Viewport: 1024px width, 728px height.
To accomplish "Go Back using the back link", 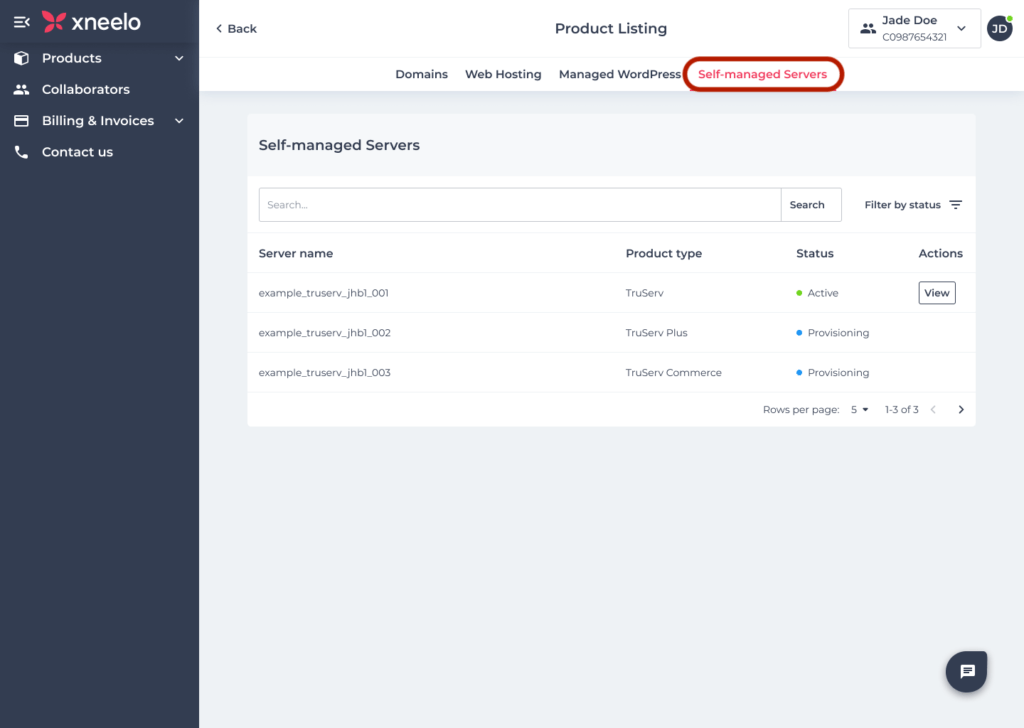I will [235, 28].
